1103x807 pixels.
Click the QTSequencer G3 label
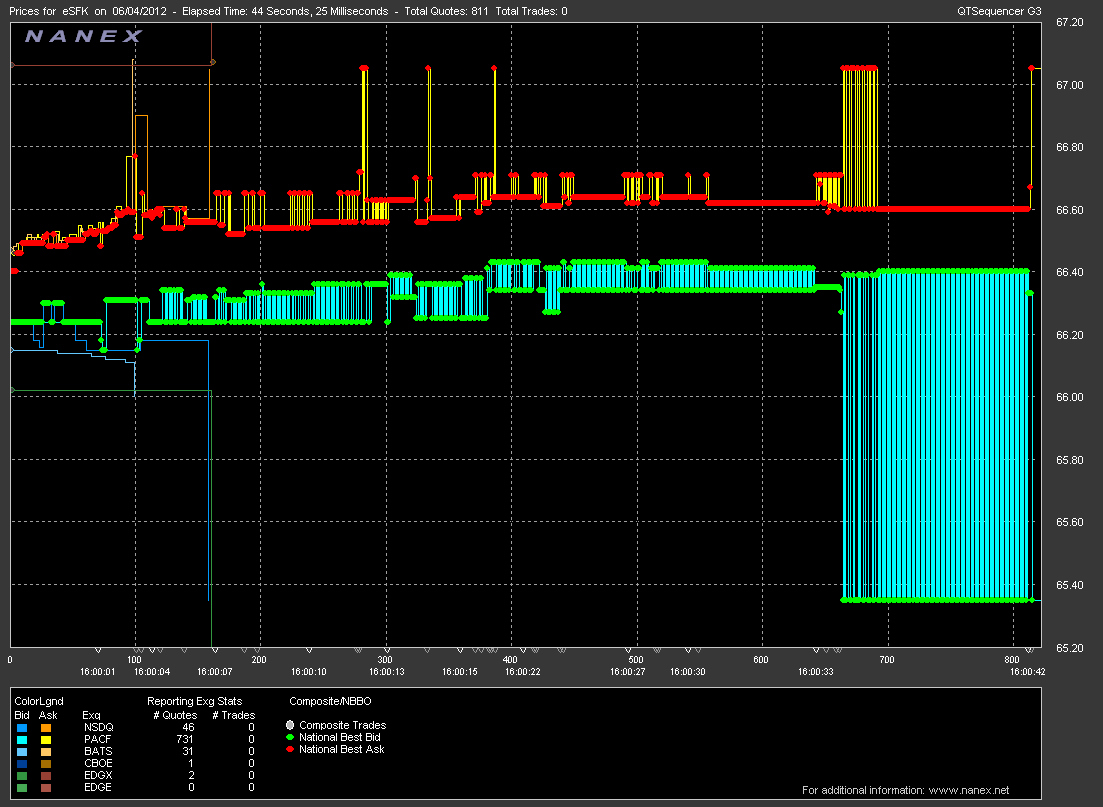[999, 11]
